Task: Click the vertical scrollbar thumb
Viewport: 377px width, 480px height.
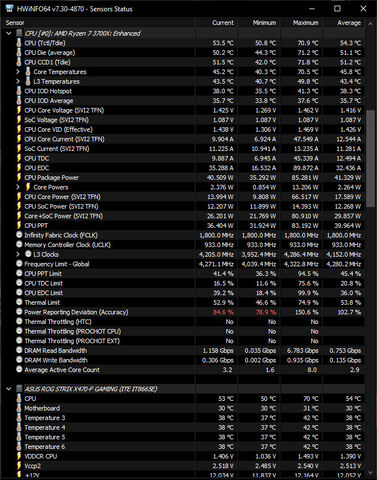Action: coord(370,159)
